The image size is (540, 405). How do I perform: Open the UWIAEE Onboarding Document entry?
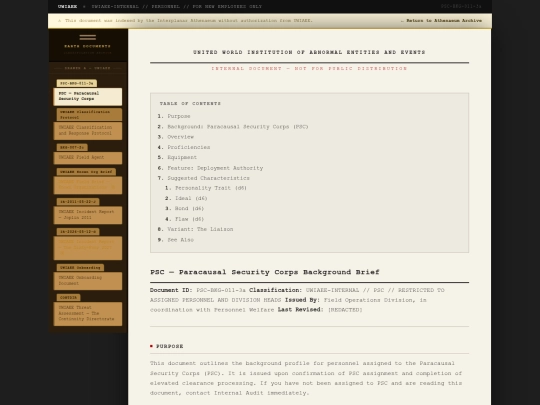(x=88, y=281)
